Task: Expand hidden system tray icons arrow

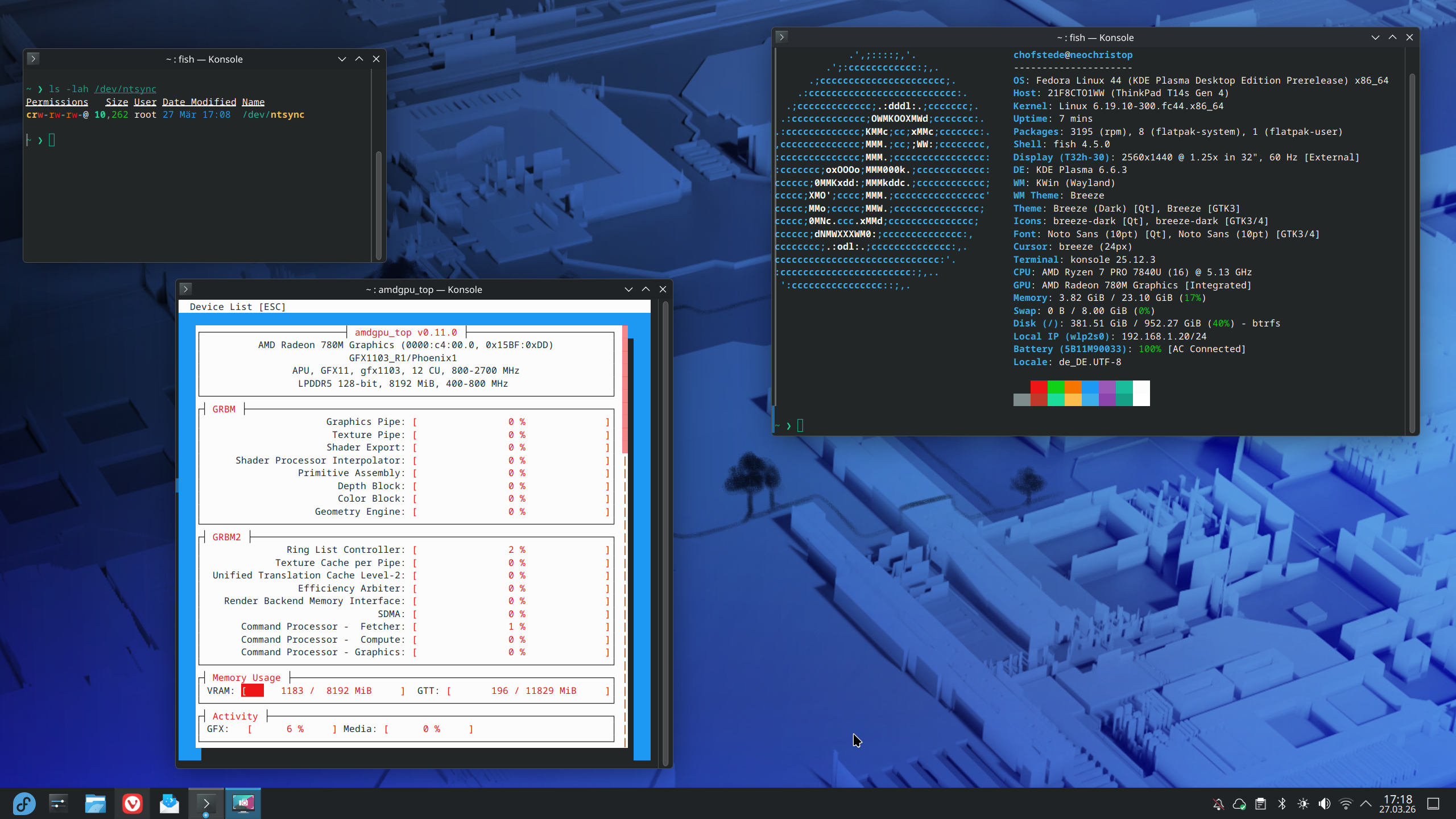Action: point(1366,804)
